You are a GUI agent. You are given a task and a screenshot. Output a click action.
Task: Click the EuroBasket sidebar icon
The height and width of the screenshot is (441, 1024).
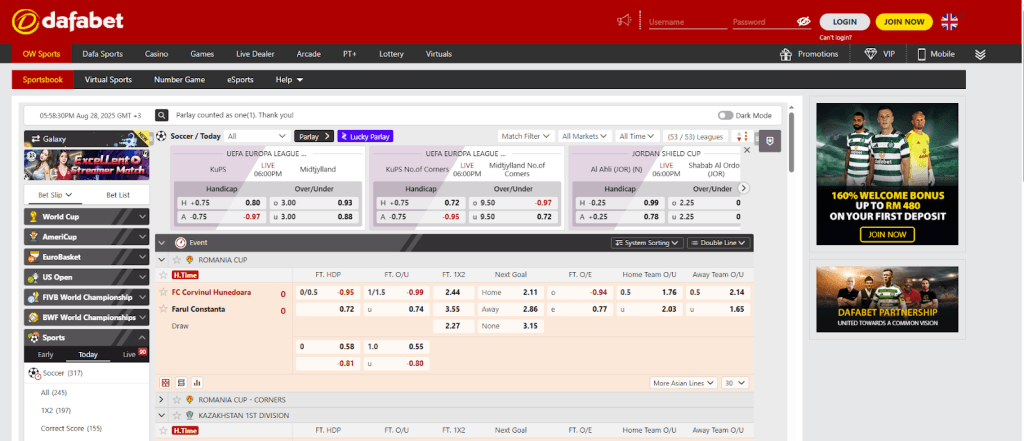pos(33,257)
